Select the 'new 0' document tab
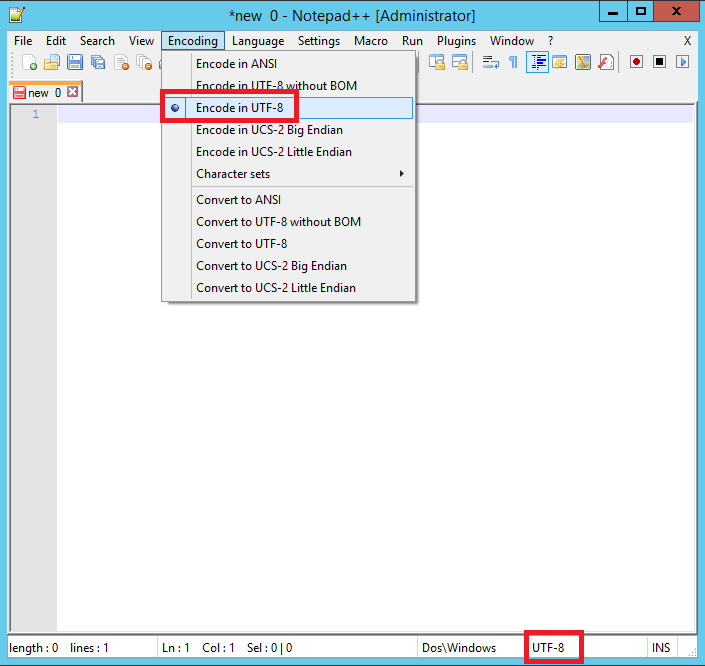The image size is (705, 666). 45,92
